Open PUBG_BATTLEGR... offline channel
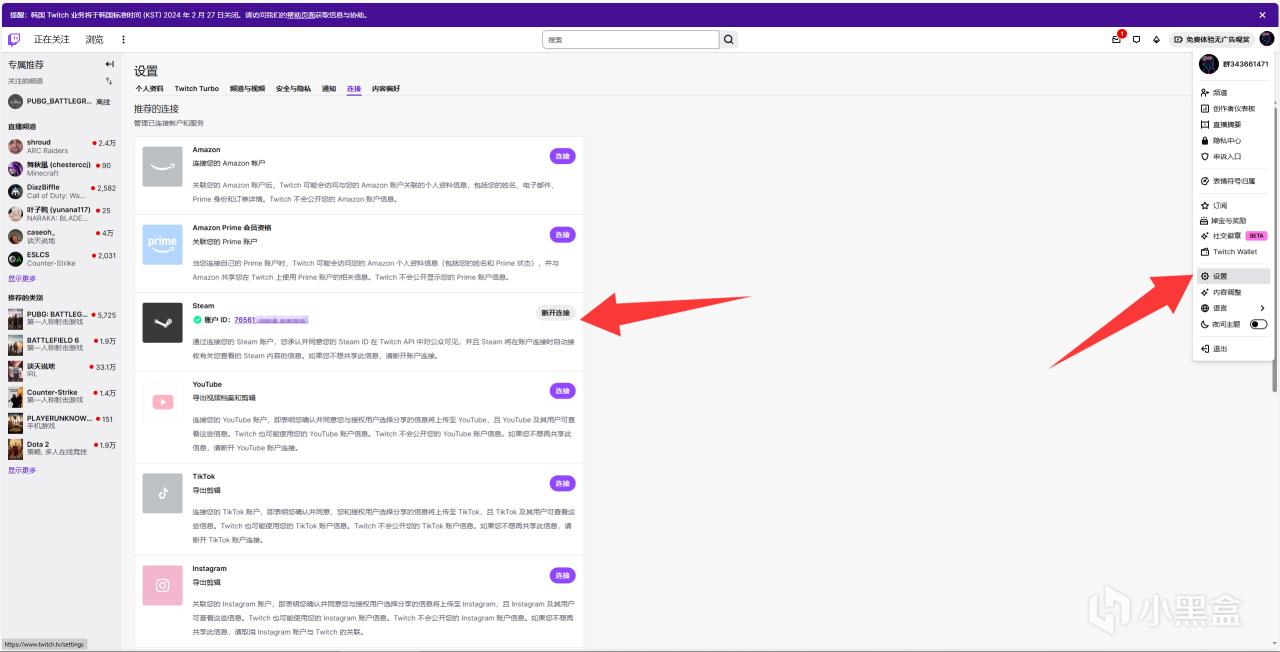 pos(62,101)
